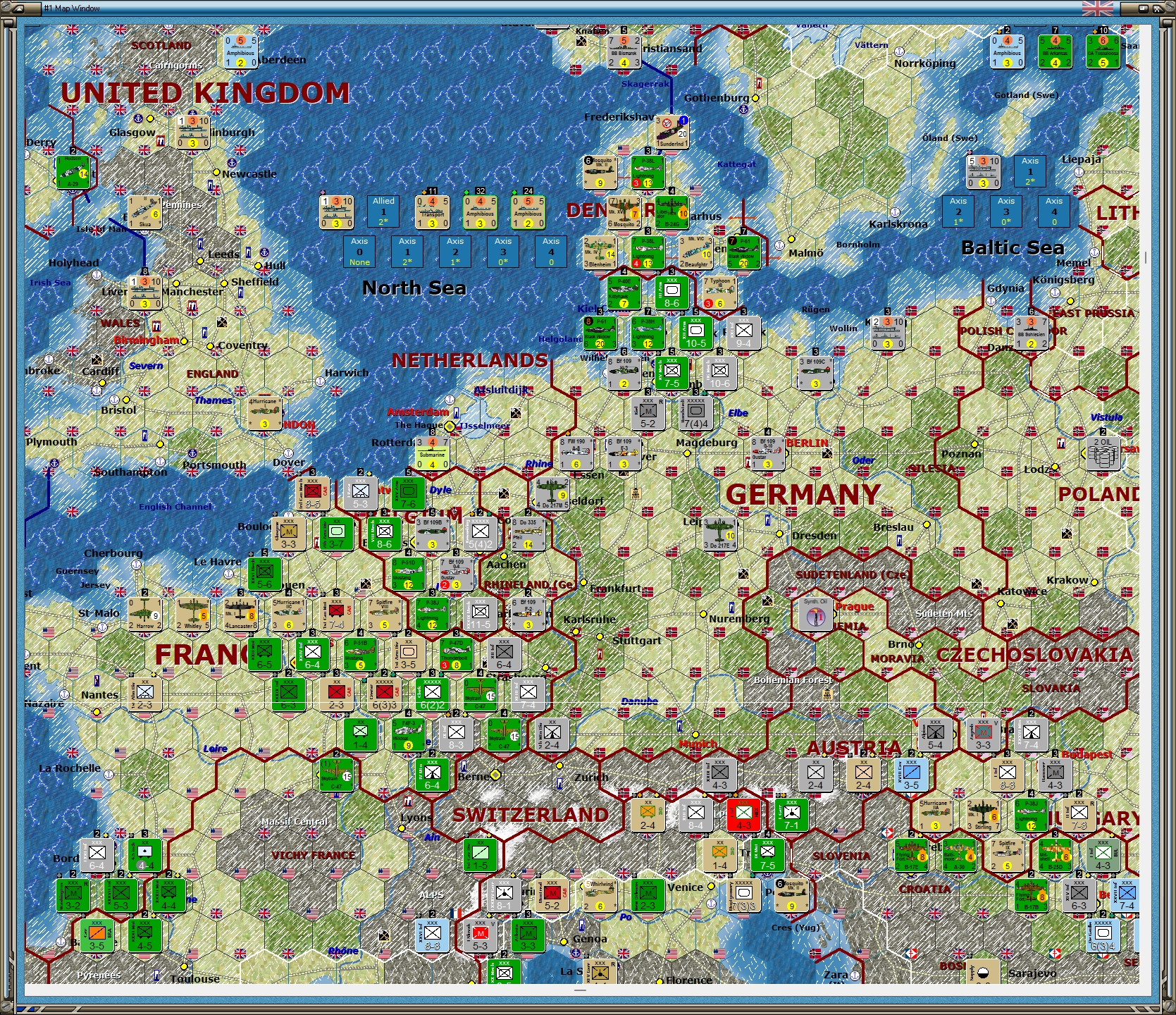This screenshot has height=1015, width=1176.
Task: Select the 2 OIL resource counter
Action: point(1103,453)
